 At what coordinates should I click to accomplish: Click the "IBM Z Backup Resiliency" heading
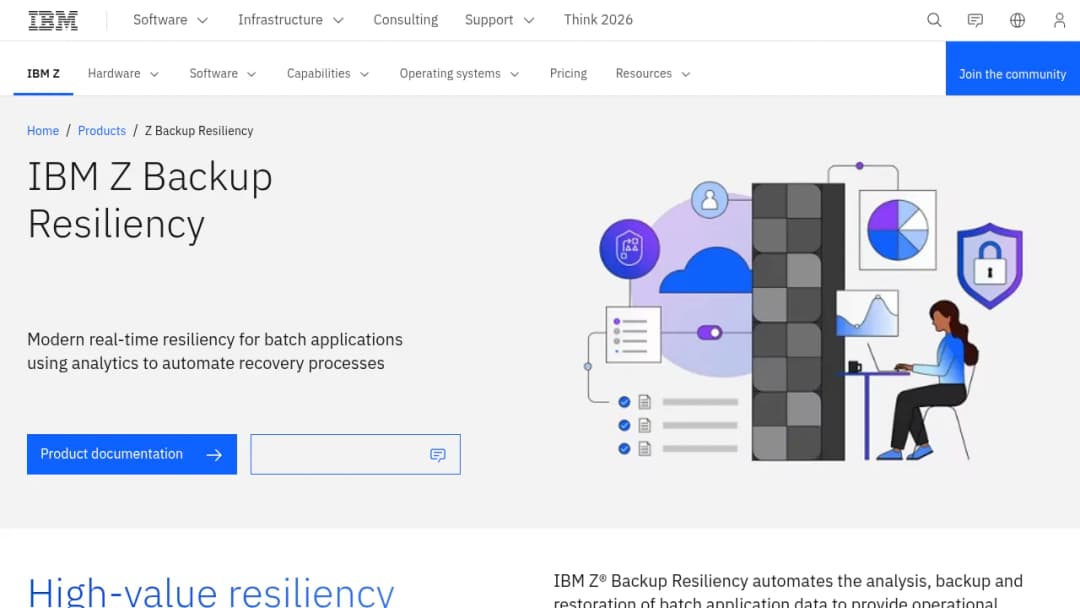150,200
